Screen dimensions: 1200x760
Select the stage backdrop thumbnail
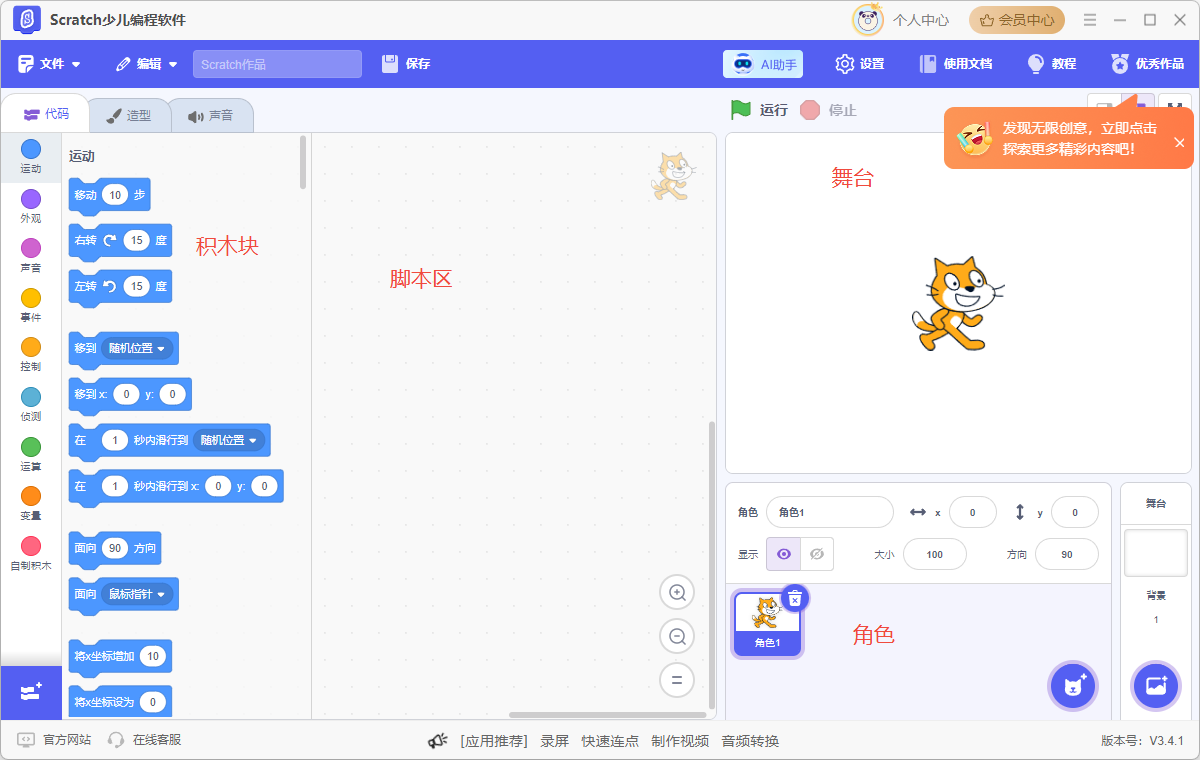[x=1156, y=553]
